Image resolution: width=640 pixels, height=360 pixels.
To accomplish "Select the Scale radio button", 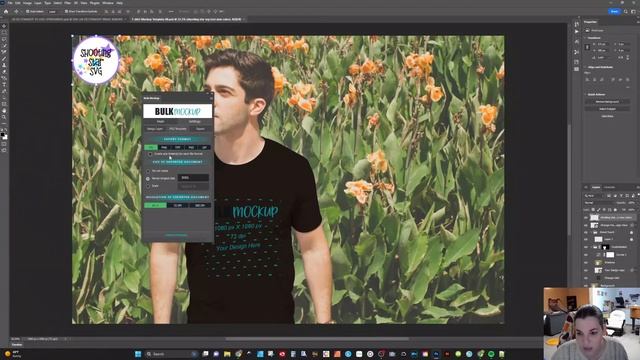I will [x=148, y=186].
